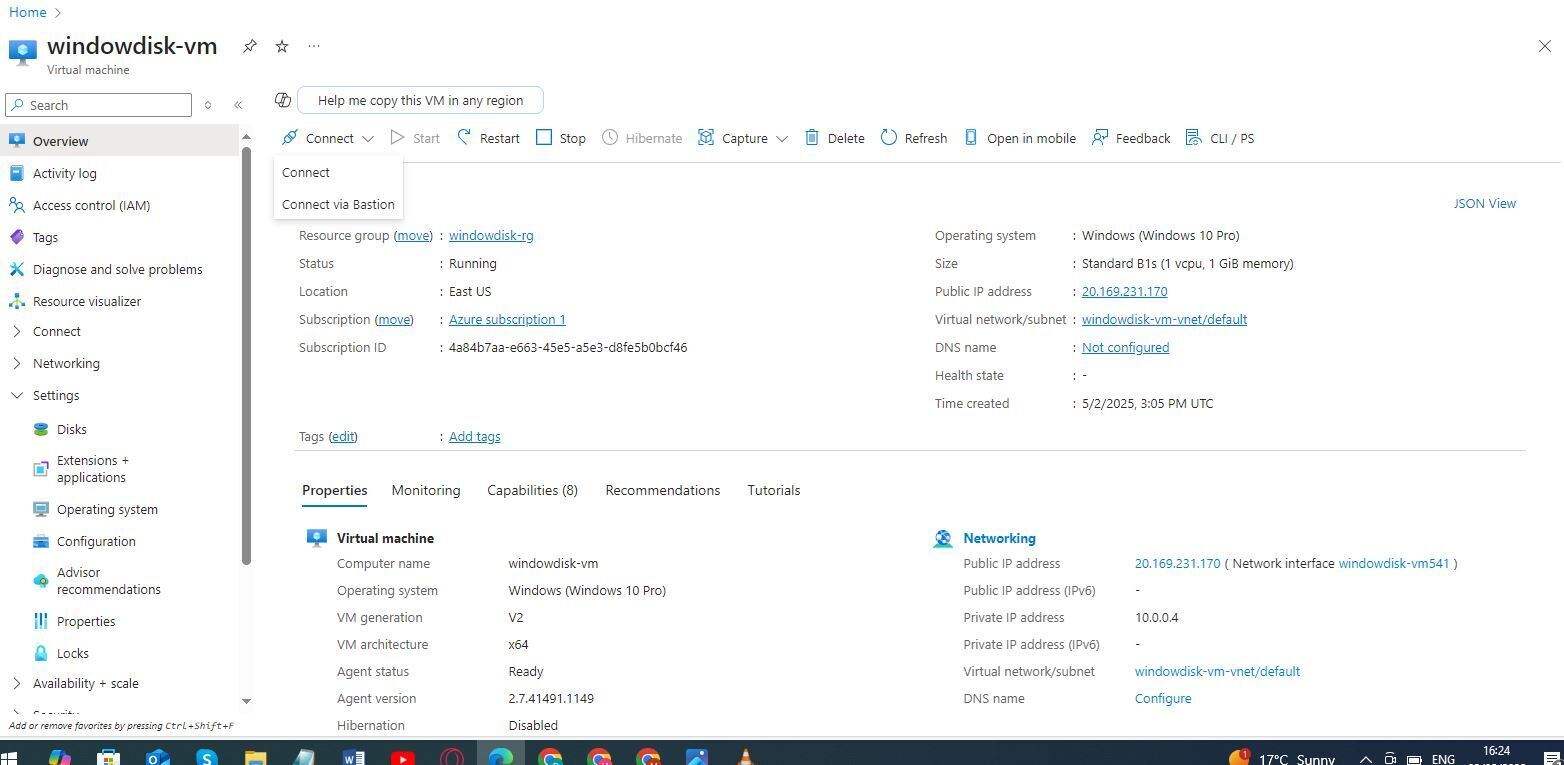Image resolution: width=1564 pixels, height=765 pixels.
Task: Open the more options ellipsis menu
Action: 314,46
